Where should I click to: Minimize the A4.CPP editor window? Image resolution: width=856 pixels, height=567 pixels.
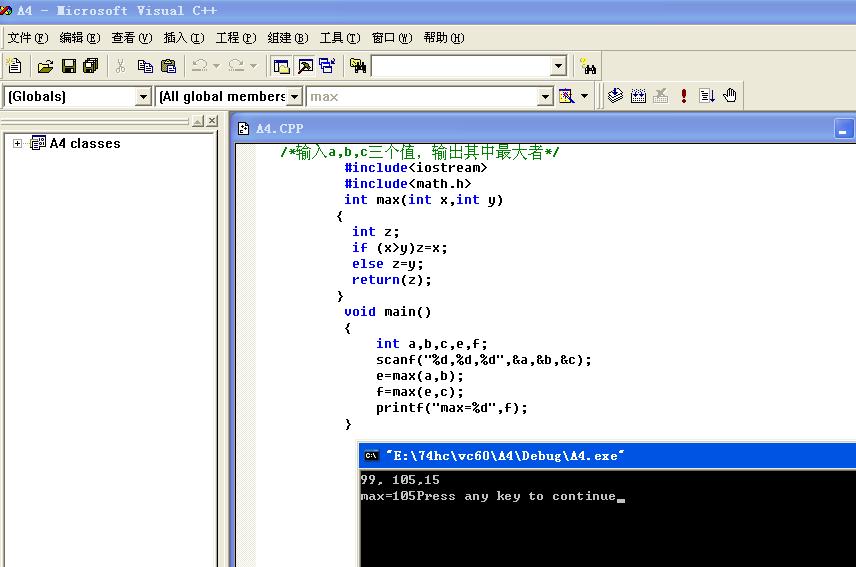pyautogui.click(x=843, y=129)
